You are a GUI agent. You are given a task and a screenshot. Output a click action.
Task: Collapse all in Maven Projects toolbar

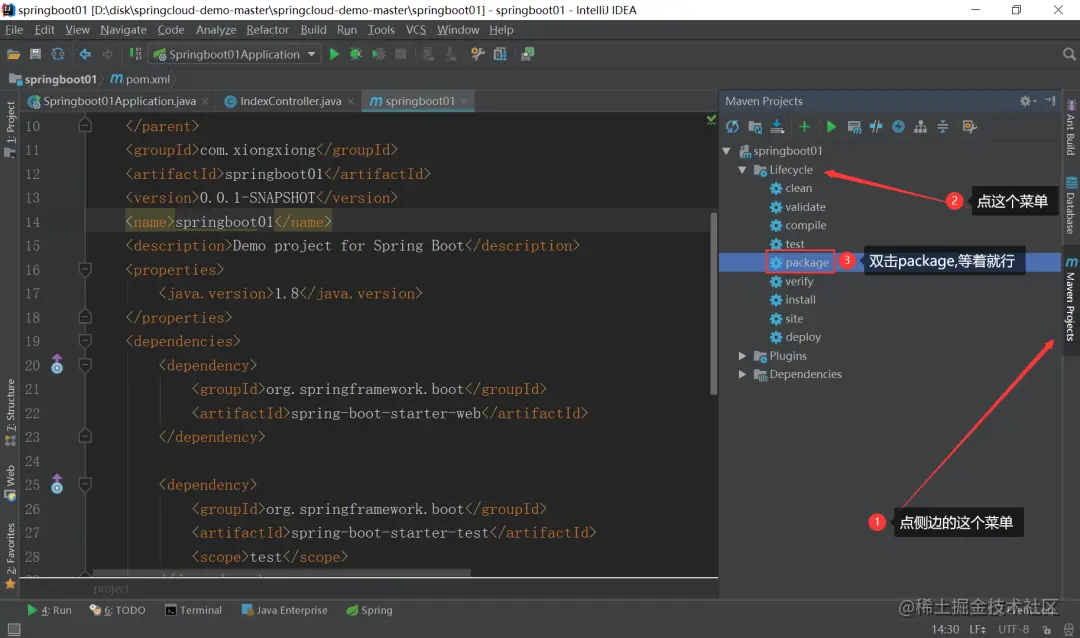pyautogui.click(x=943, y=127)
